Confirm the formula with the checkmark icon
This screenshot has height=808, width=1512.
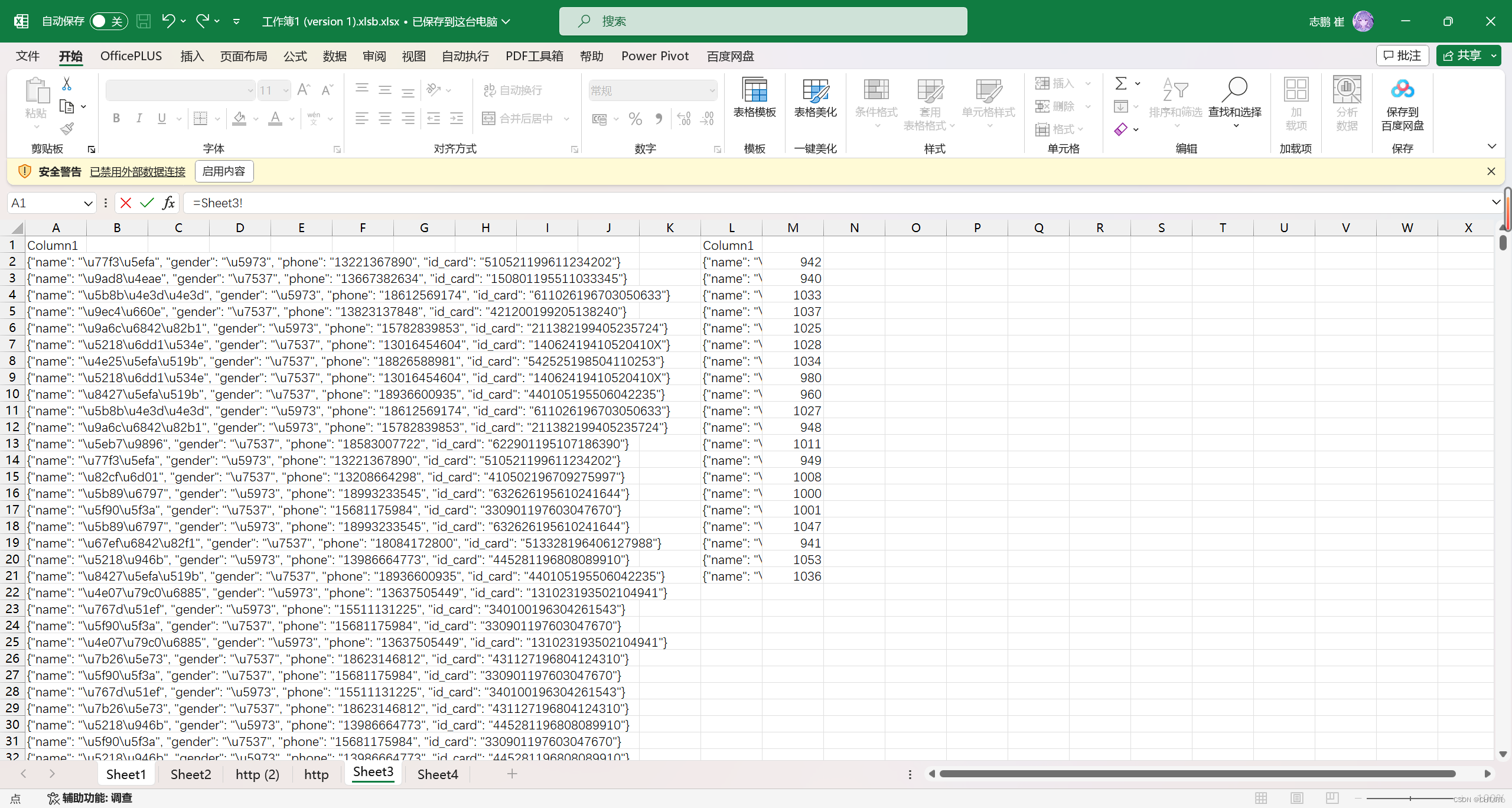click(147, 203)
